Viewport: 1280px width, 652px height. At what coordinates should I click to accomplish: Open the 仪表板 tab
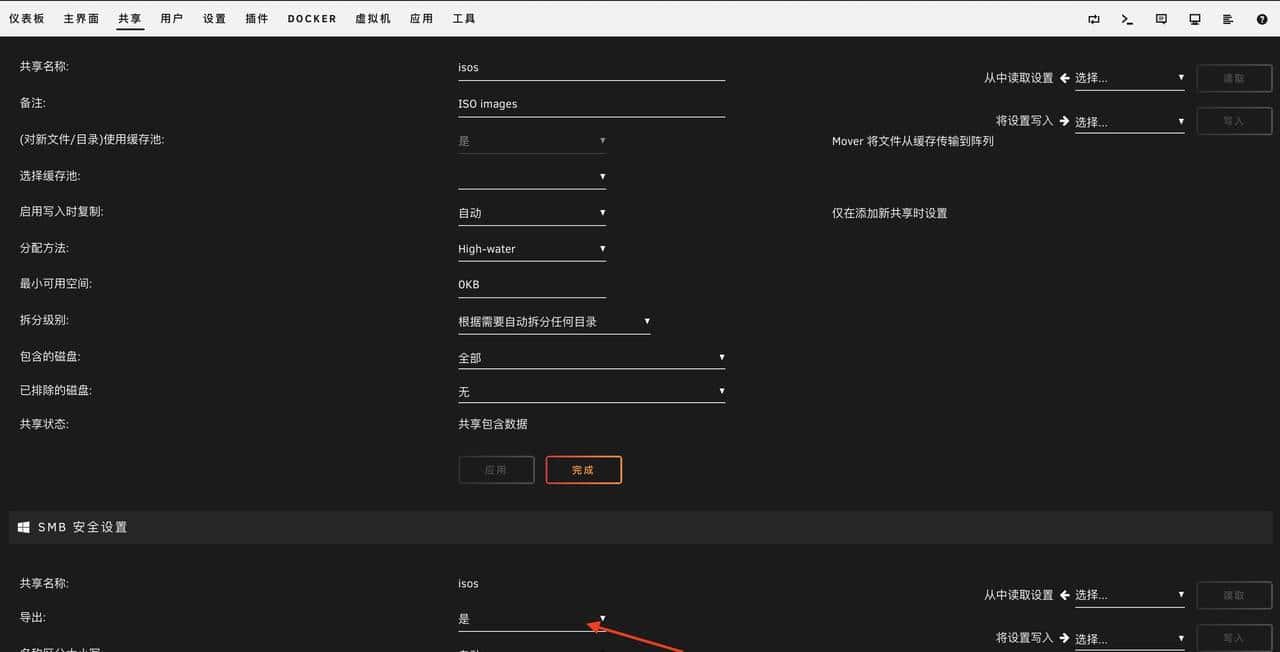tap(27, 18)
